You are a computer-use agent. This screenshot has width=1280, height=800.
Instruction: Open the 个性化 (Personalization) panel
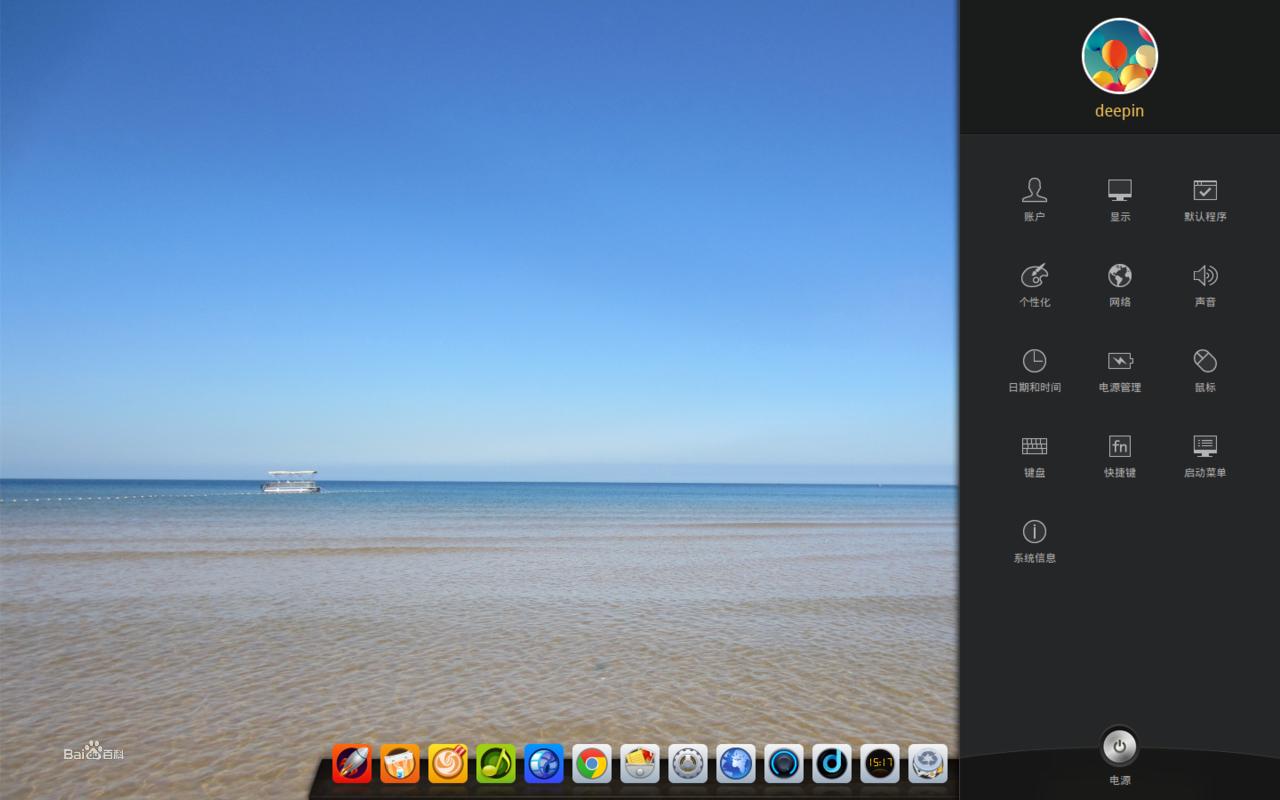[1034, 284]
